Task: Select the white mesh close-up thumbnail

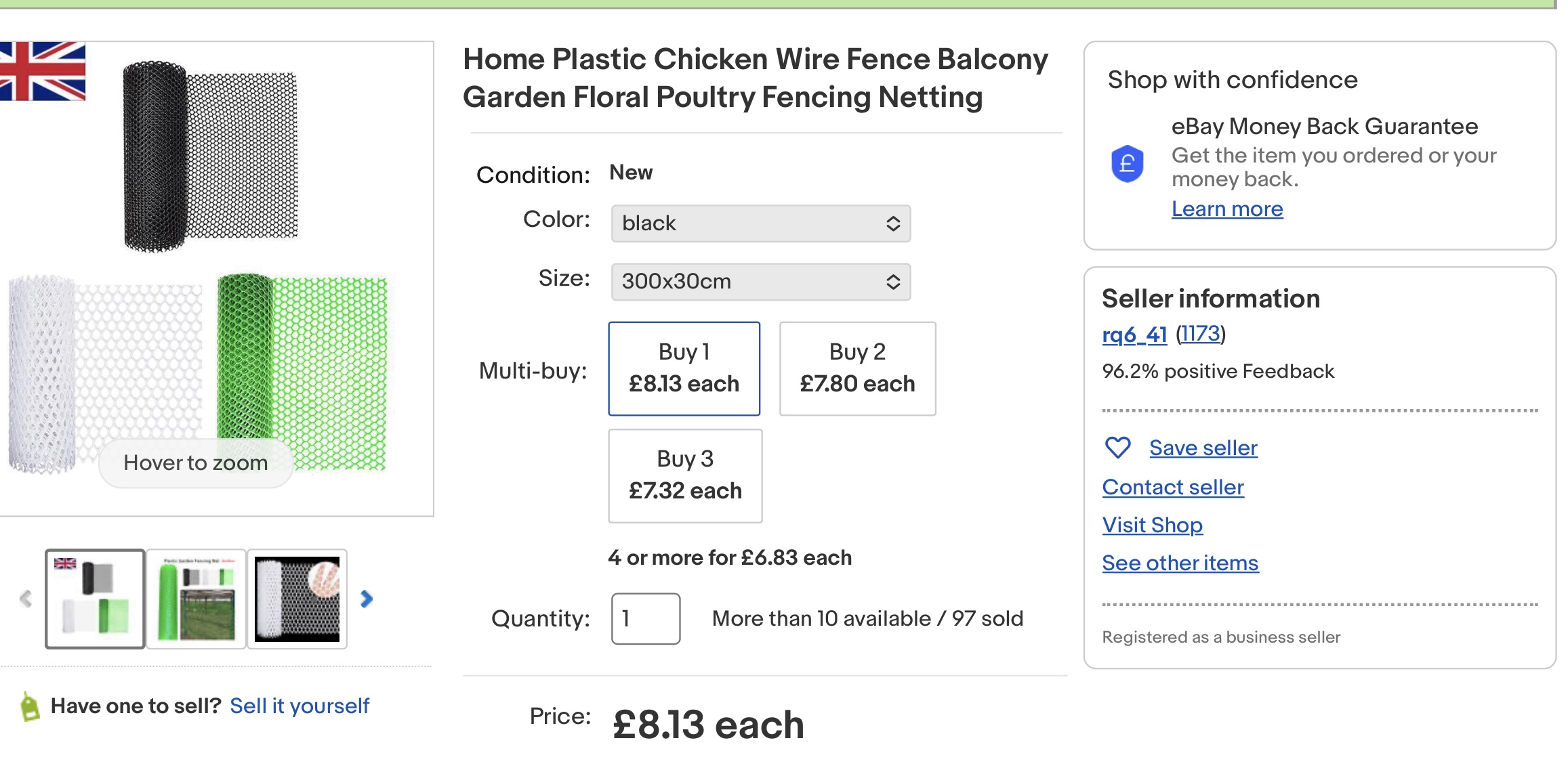Action: point(297,599)
